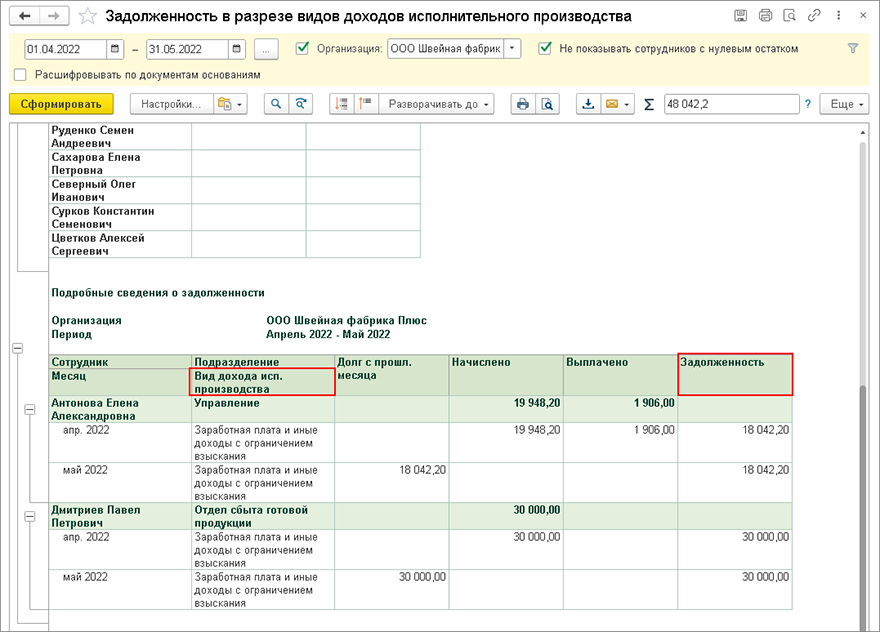Print from the title bar printer icon
The height and width of the screenshot is (632, 880).
[765, 16]
